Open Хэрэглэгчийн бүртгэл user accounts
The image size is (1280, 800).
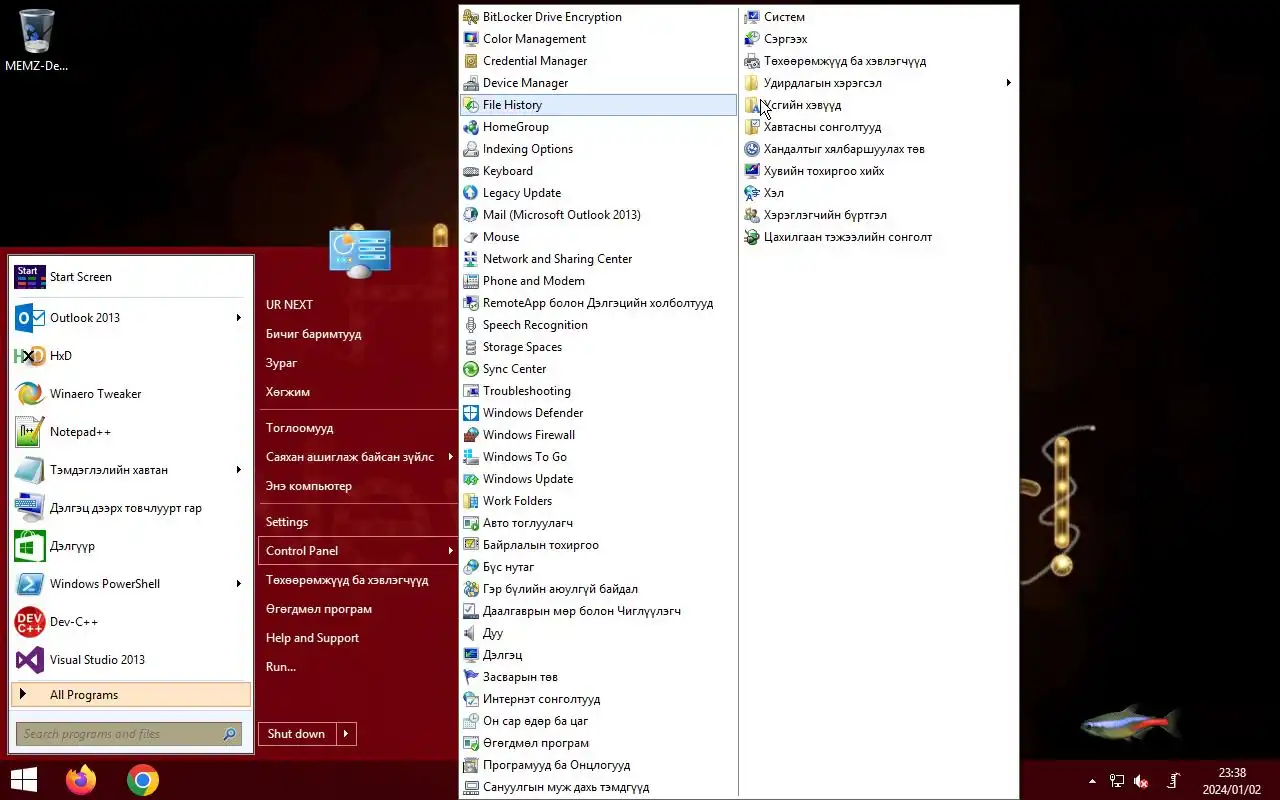tap(878, 215)
